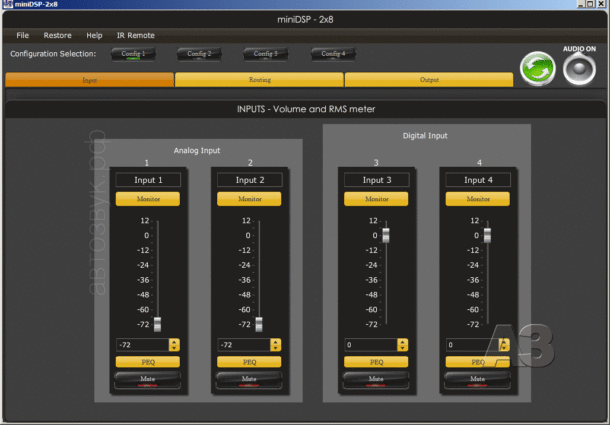
Task: Select Config 1 preset
Action: click(133, 54)
